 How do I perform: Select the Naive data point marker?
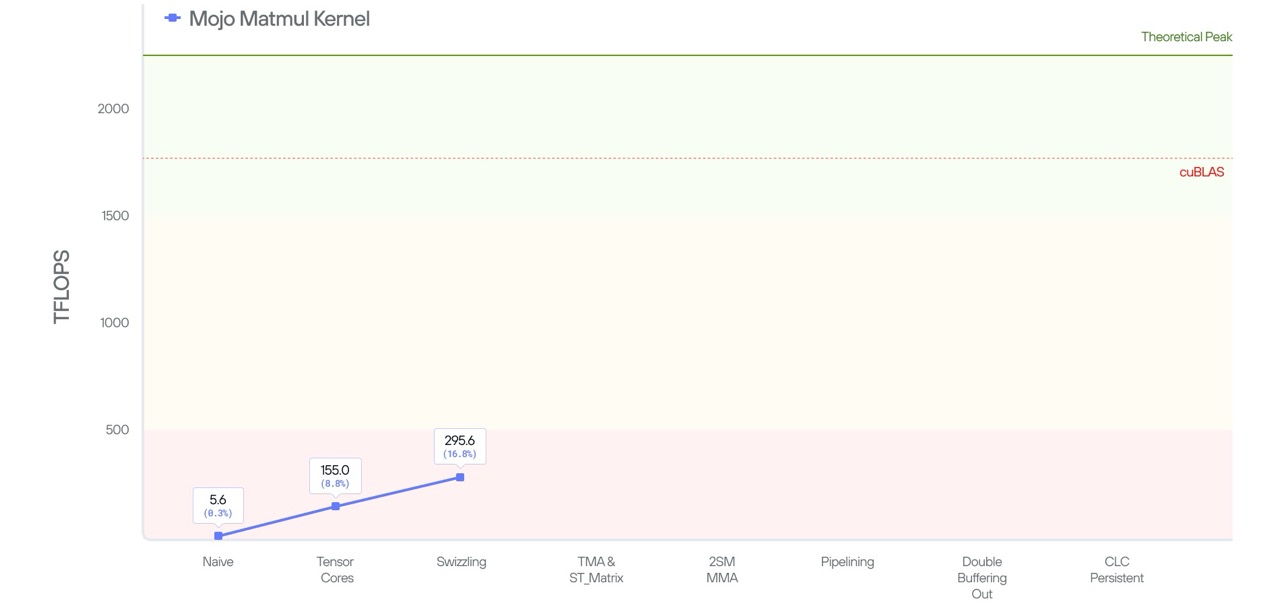(218, 536)
